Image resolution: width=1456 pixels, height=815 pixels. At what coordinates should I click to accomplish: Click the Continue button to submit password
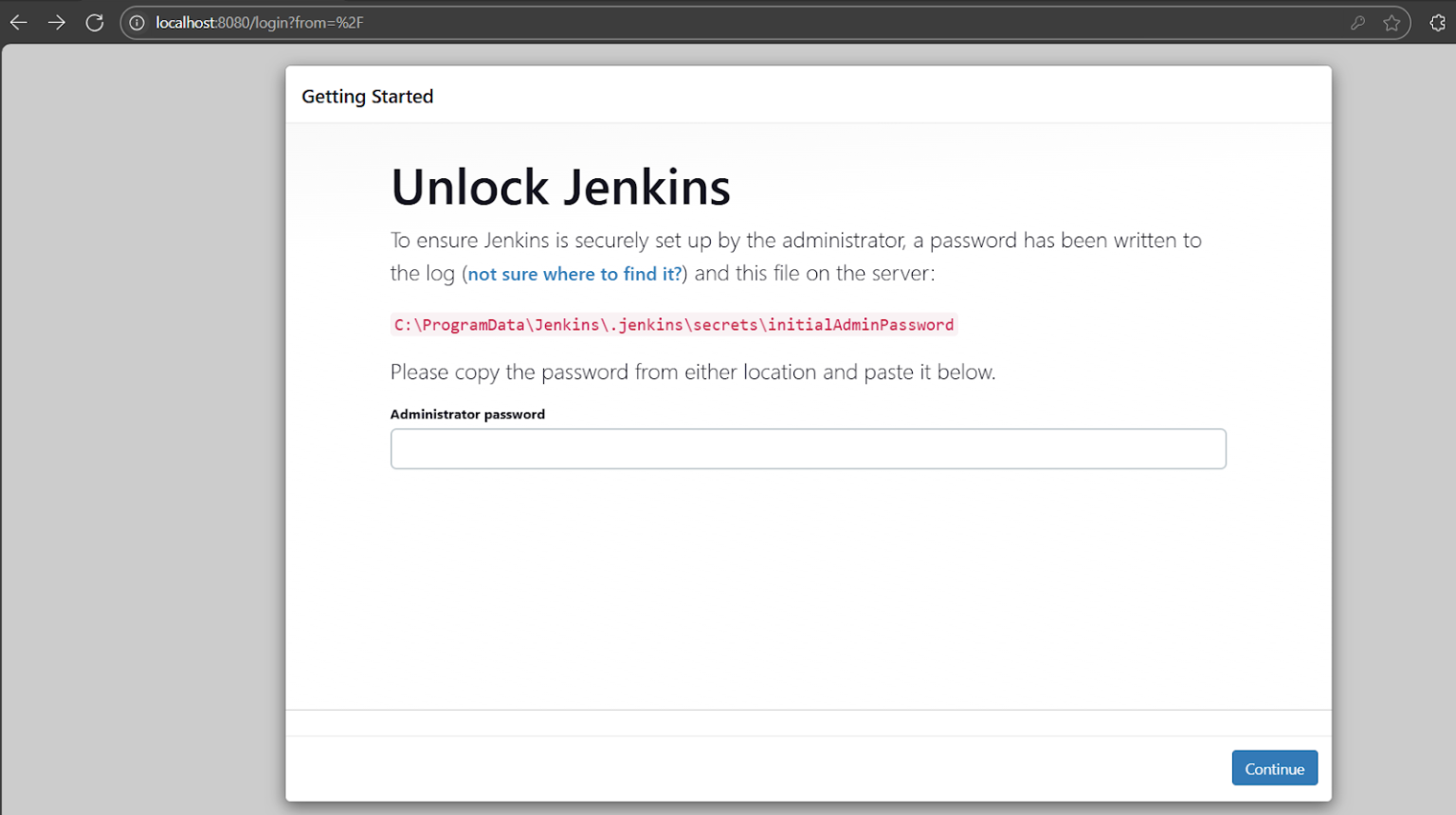pos(1274,768)
